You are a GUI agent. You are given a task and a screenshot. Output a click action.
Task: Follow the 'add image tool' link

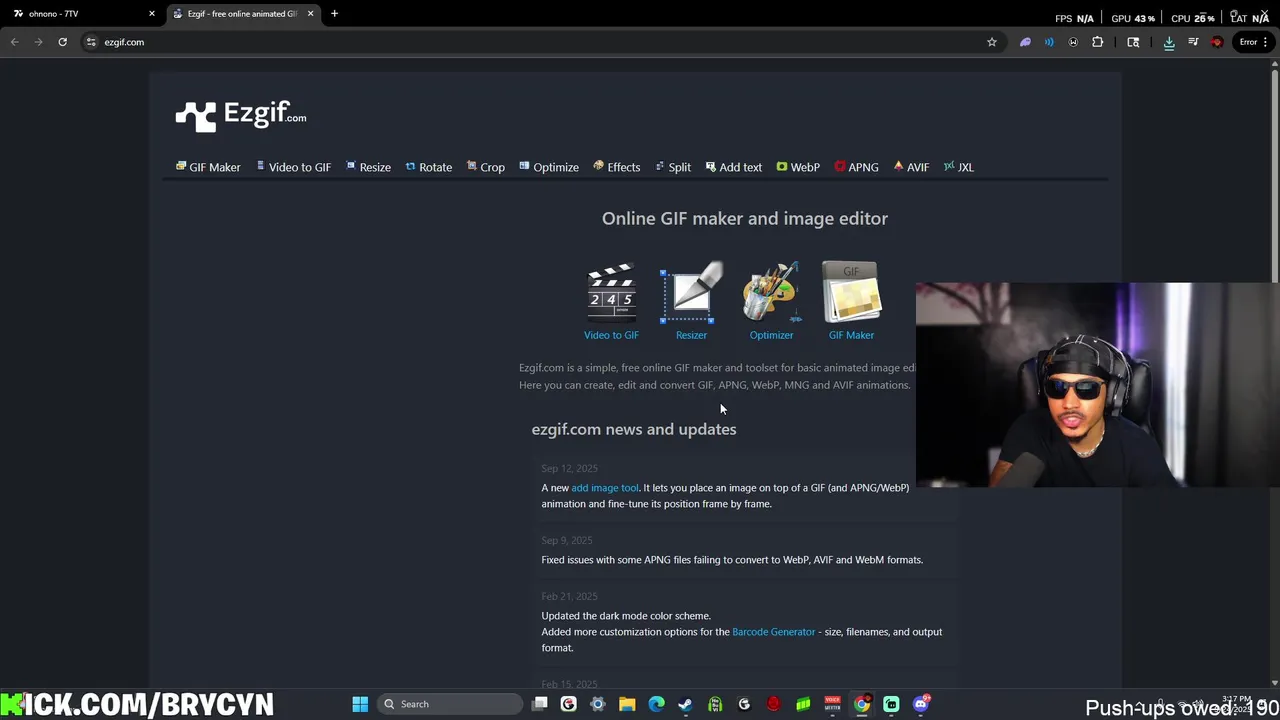click(605, 488)
